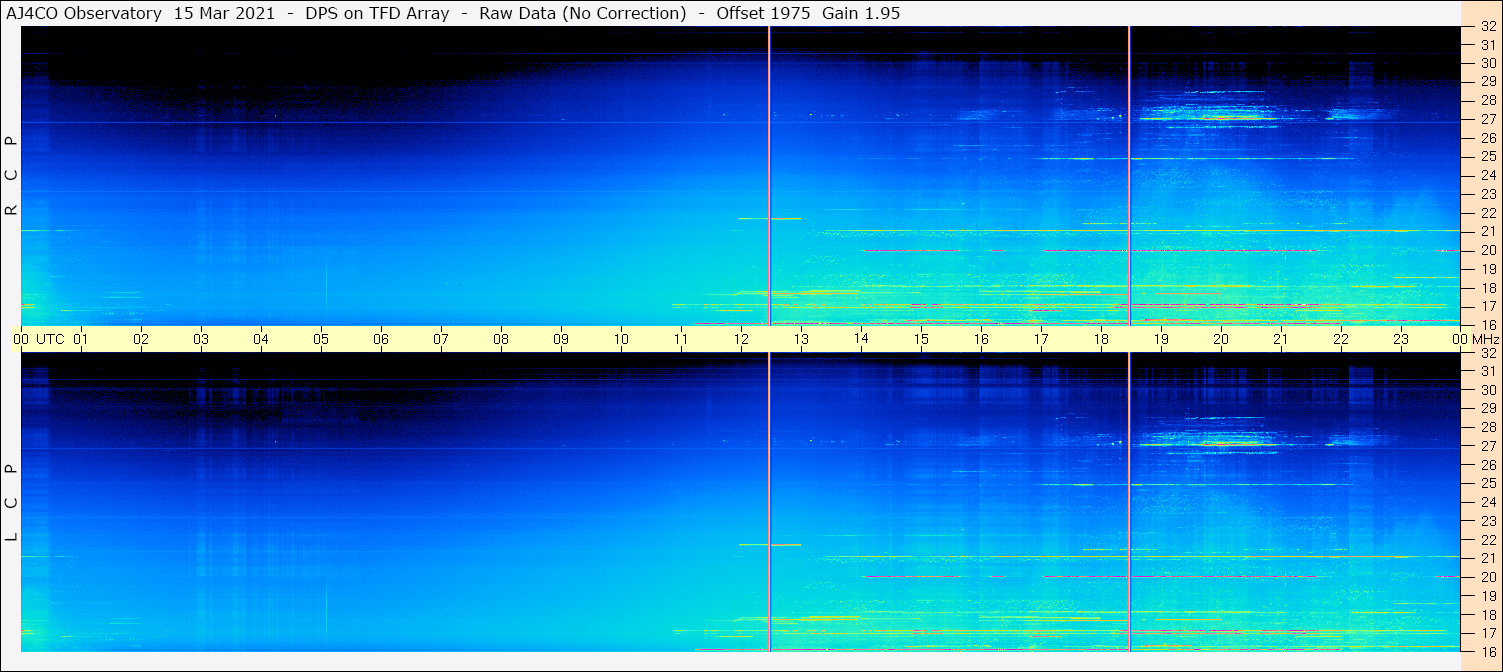Click the 17 MHz label on the RCP frequency scale
The image size is (1503, 672).
click(1487, 306)
